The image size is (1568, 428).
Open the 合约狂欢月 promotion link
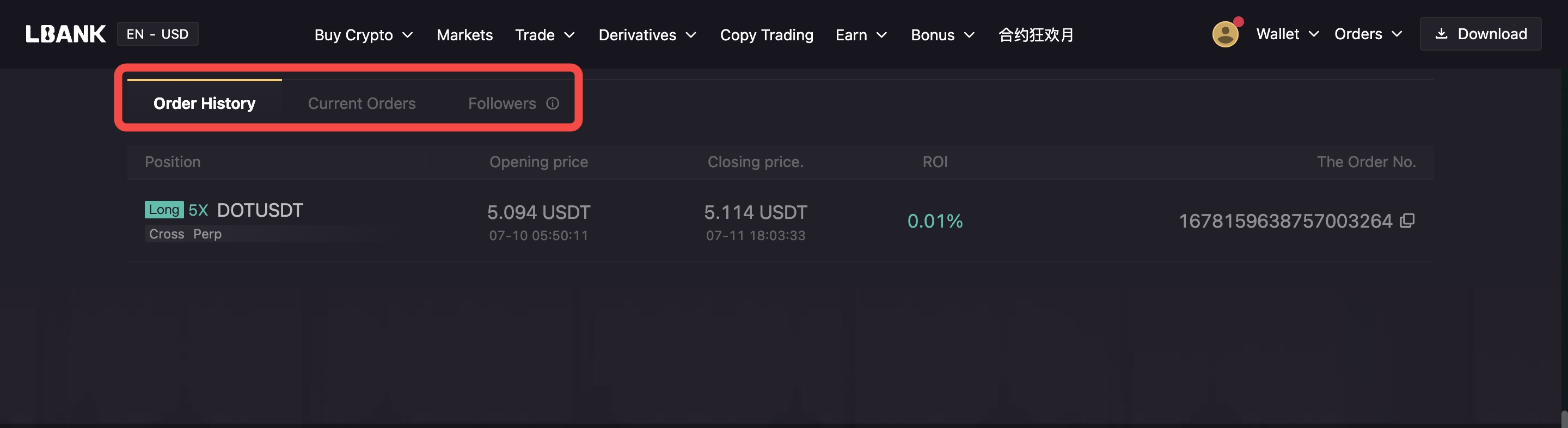pos(1036,35)
